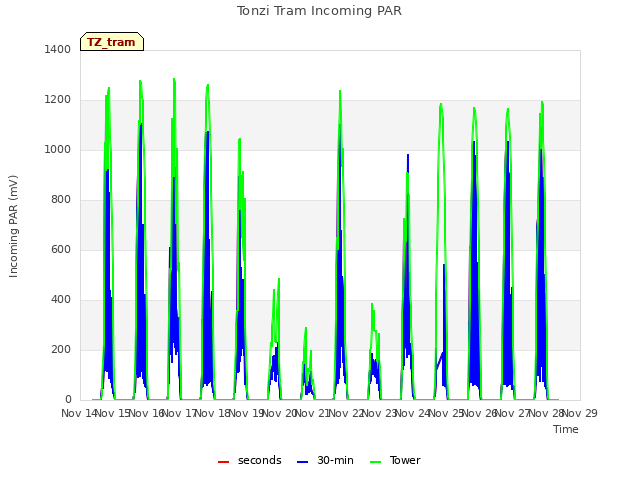Click the 1400 y-axis tick label
Image resolution: width=640 pixels, height=480 pixels.
(x=58, y=49)
